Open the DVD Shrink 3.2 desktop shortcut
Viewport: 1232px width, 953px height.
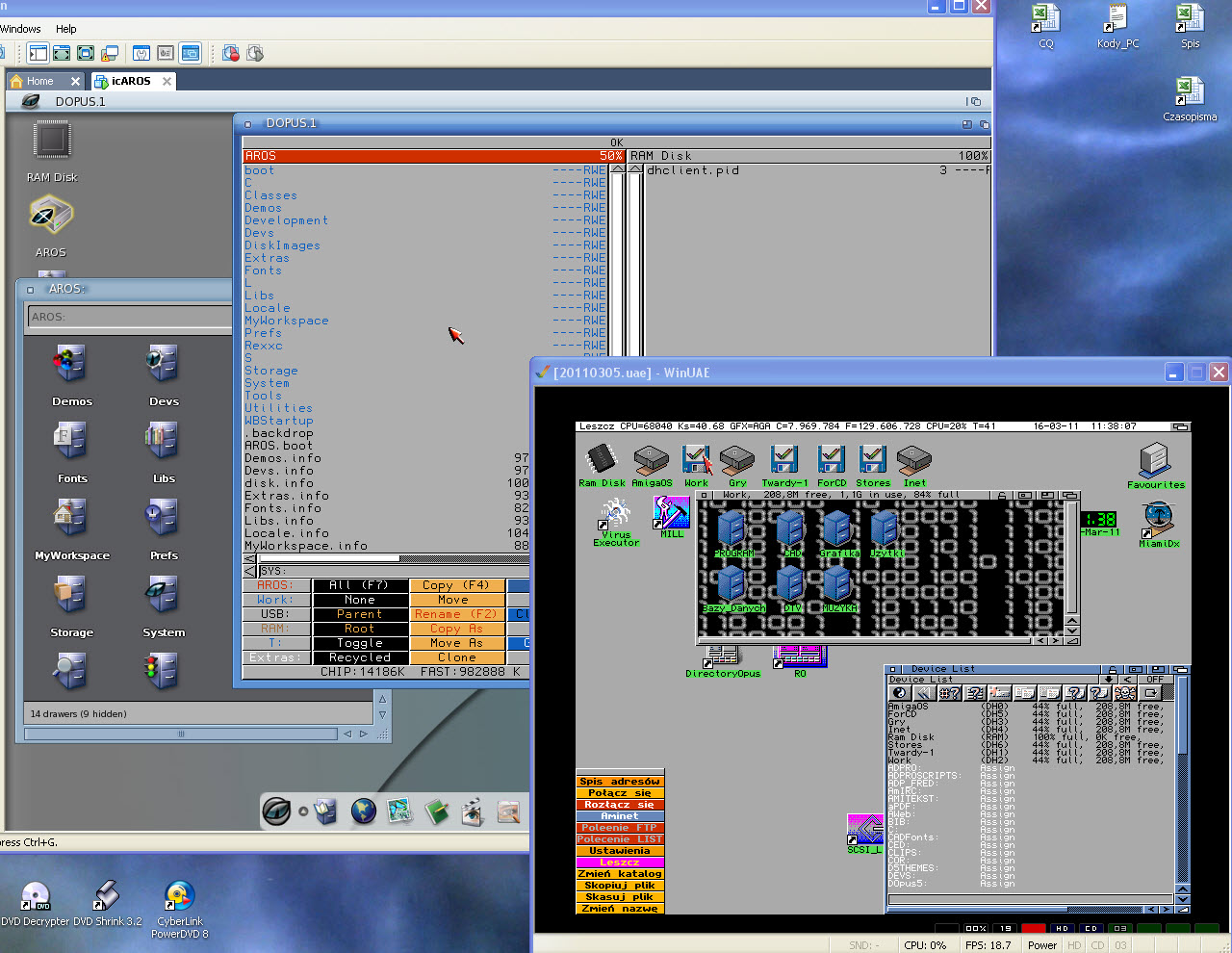pos(107,905)
